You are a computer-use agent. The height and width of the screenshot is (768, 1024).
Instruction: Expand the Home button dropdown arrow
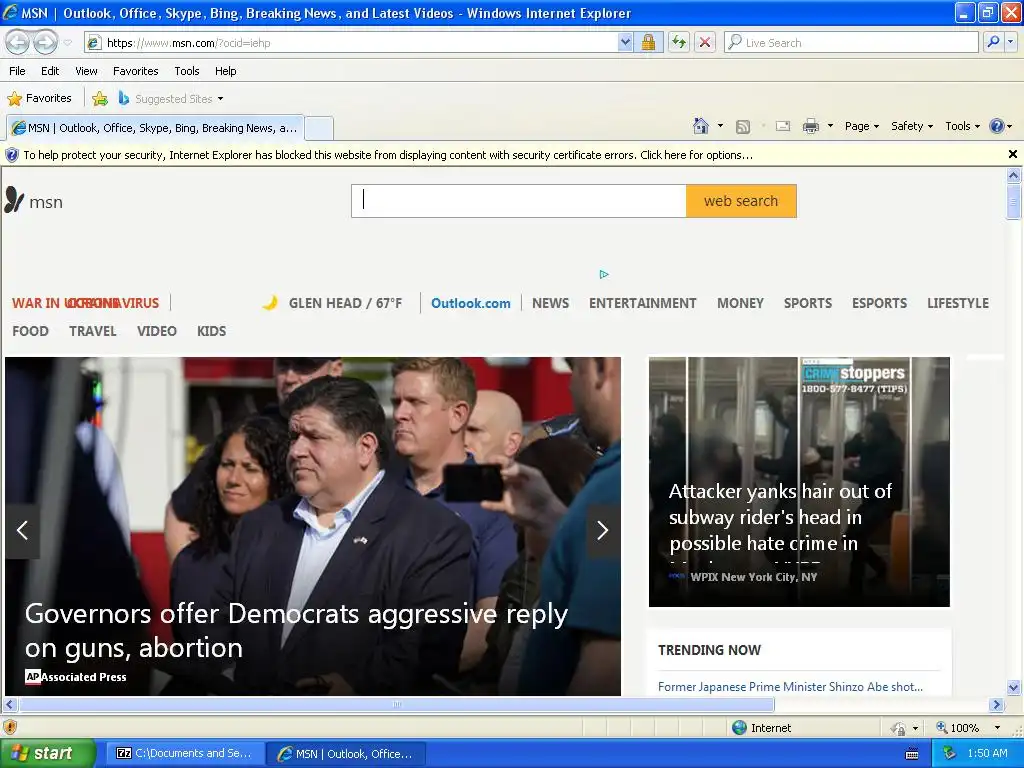point(720,126)
